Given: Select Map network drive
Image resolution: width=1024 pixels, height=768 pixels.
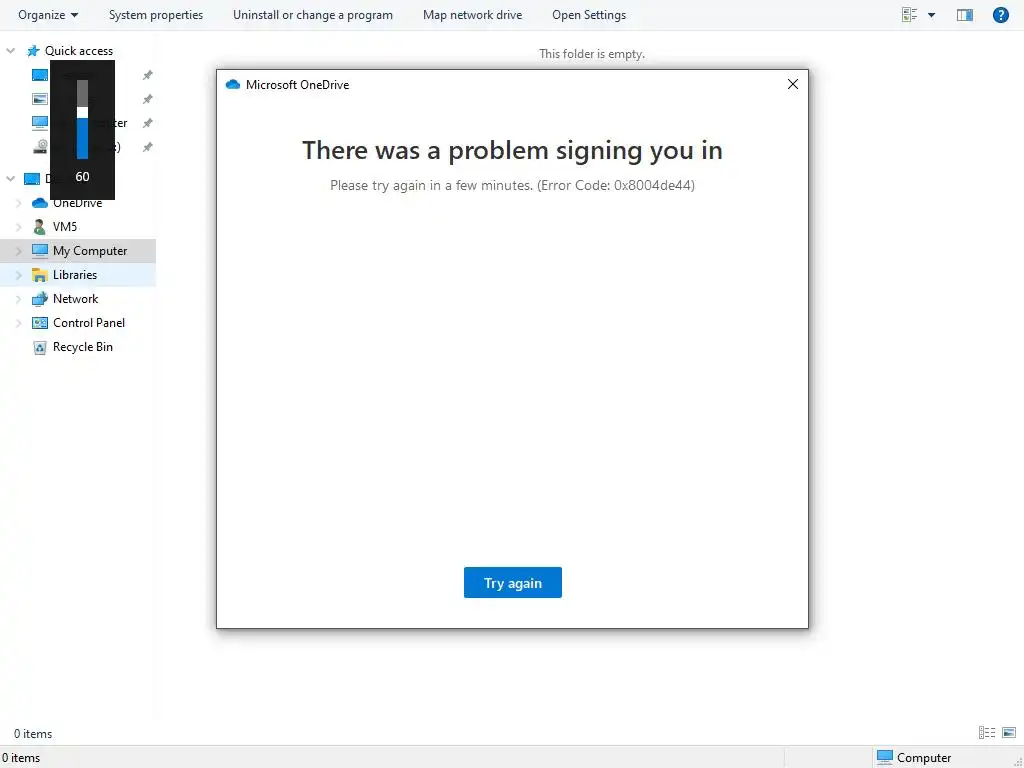Looking at the screenshot, I should (x=472, y=14).
